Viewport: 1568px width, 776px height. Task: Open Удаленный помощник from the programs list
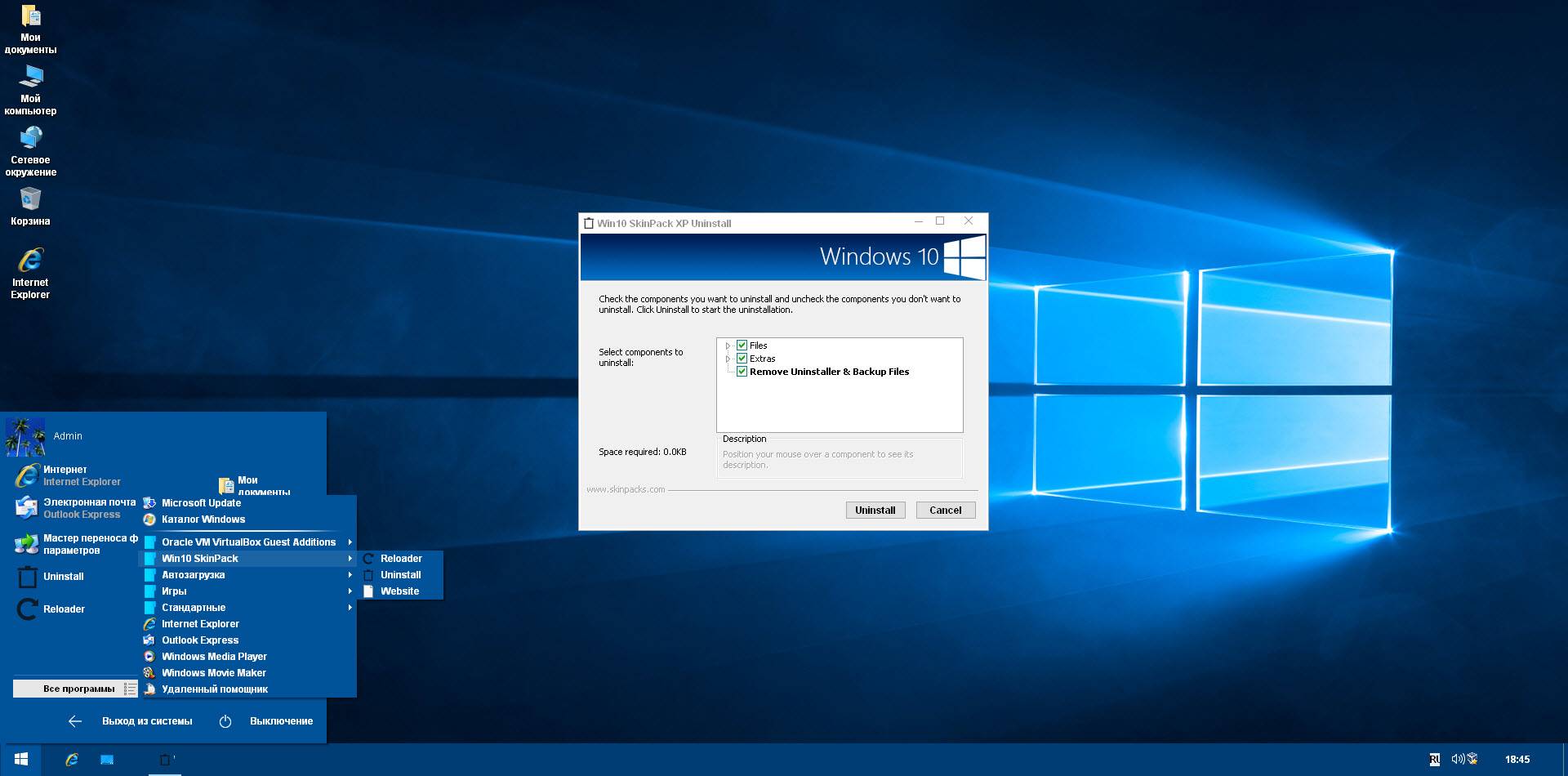point(248,689)
